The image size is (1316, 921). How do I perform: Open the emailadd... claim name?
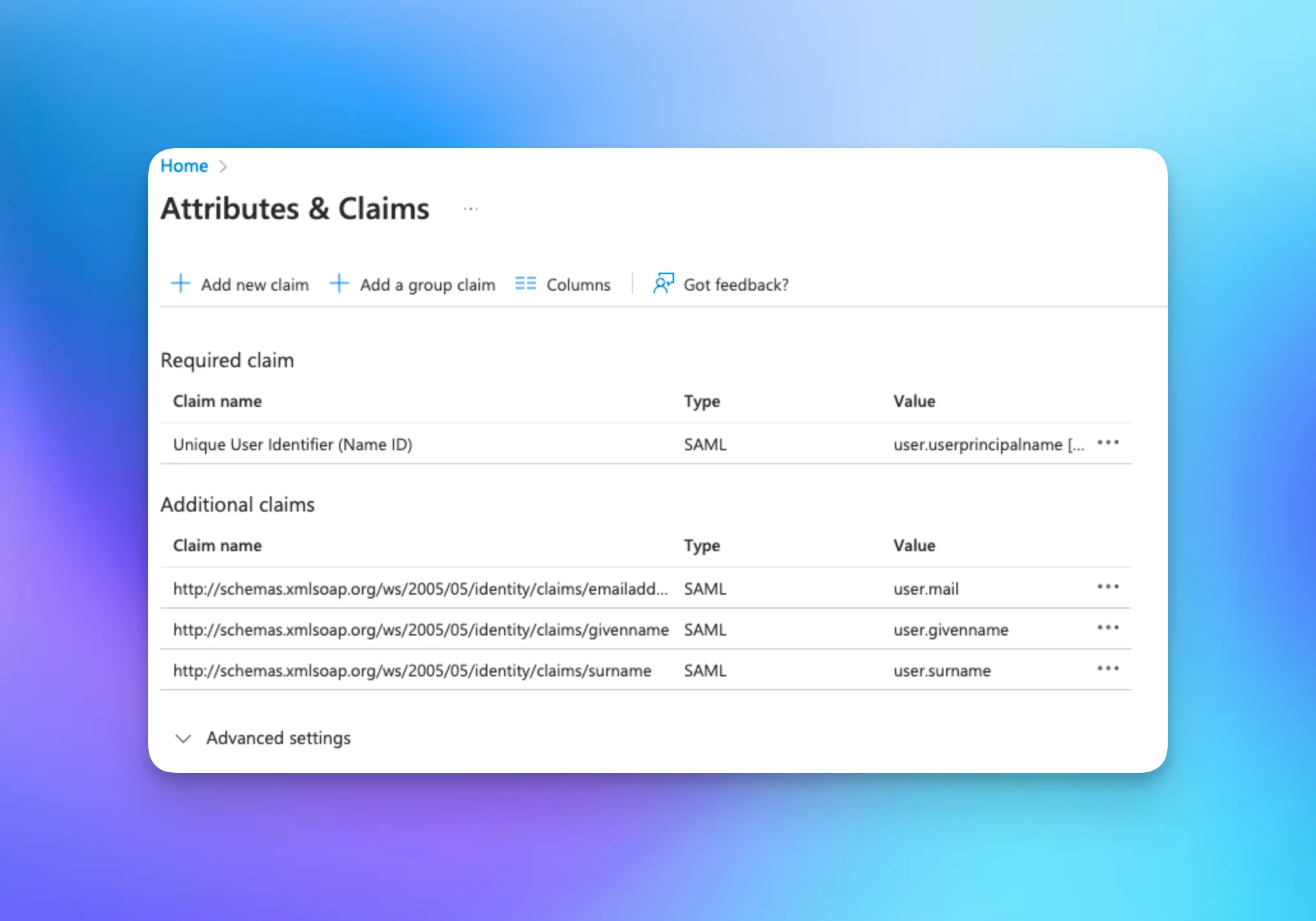(420, 589)
